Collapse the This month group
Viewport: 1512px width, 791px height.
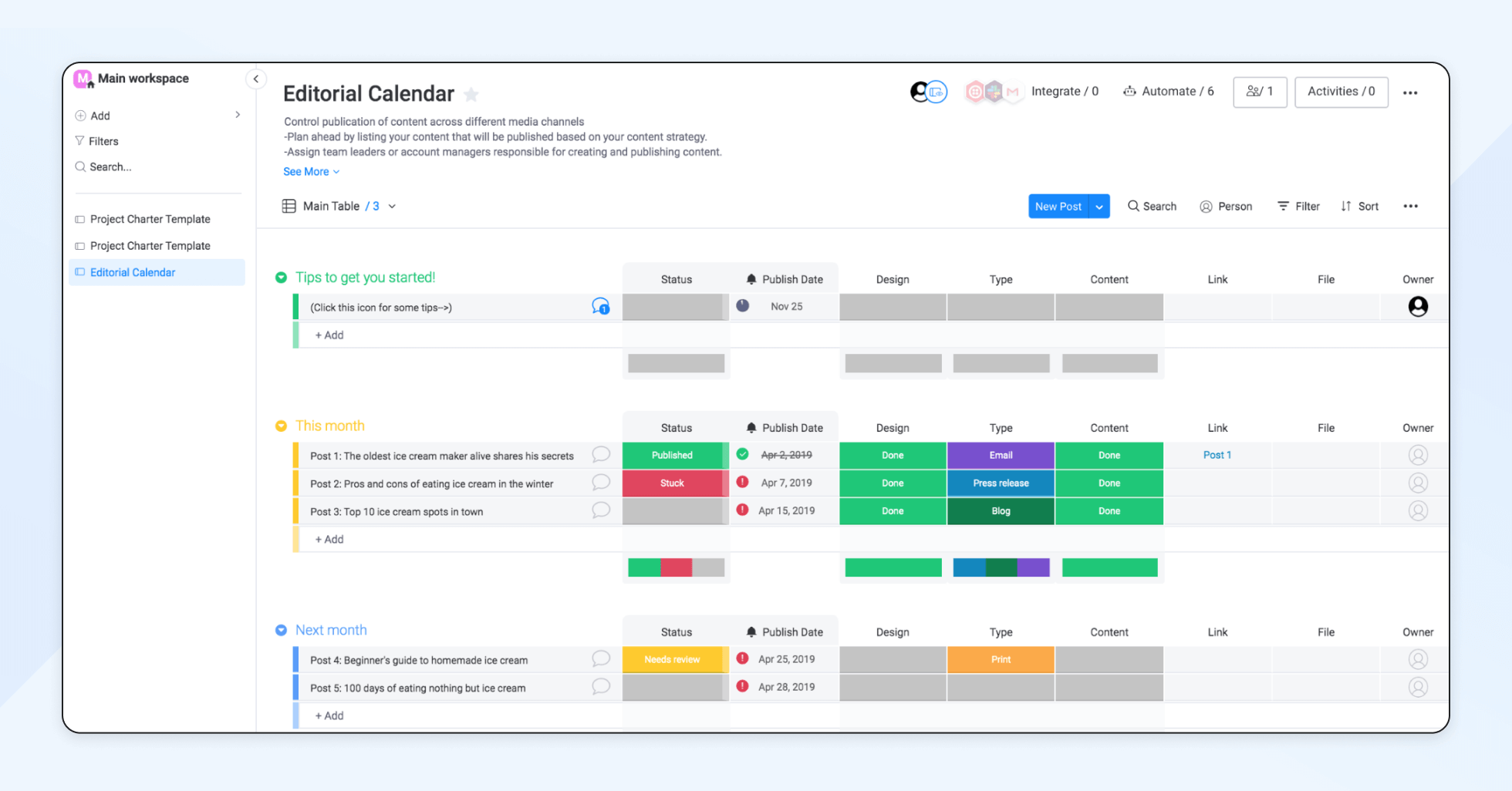(x=281, y=426)
